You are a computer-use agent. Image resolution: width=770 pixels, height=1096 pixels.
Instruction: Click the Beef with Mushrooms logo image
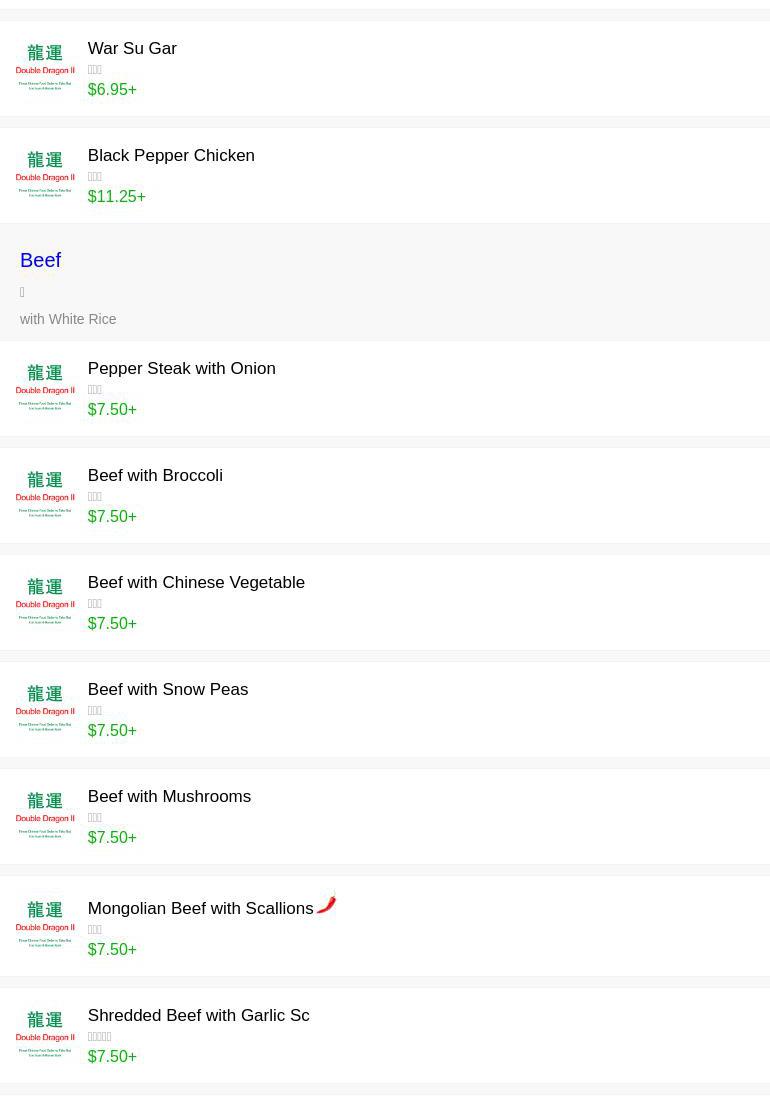coord(45,816)
